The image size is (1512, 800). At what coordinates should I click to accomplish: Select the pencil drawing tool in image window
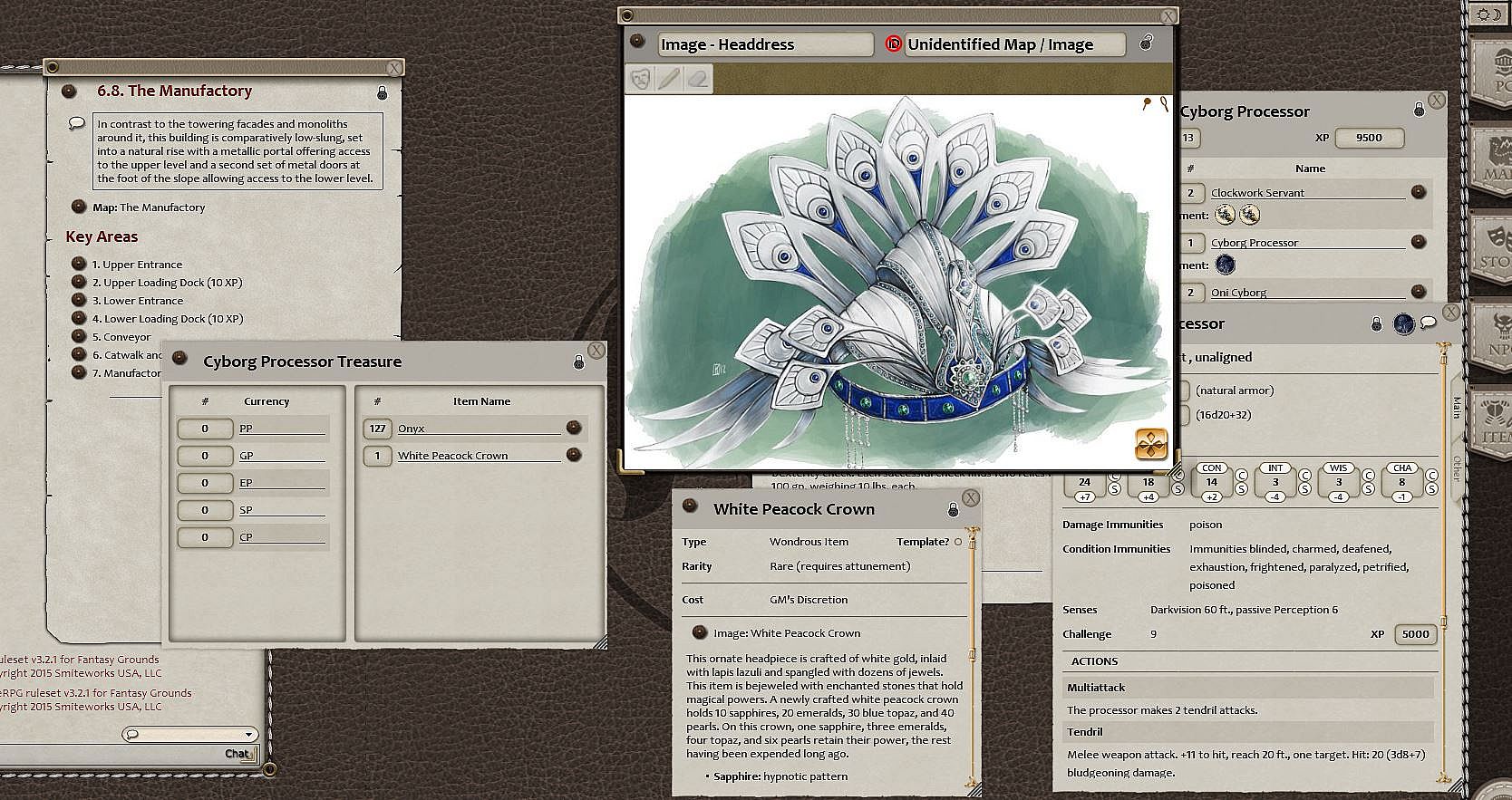(668, 78)
